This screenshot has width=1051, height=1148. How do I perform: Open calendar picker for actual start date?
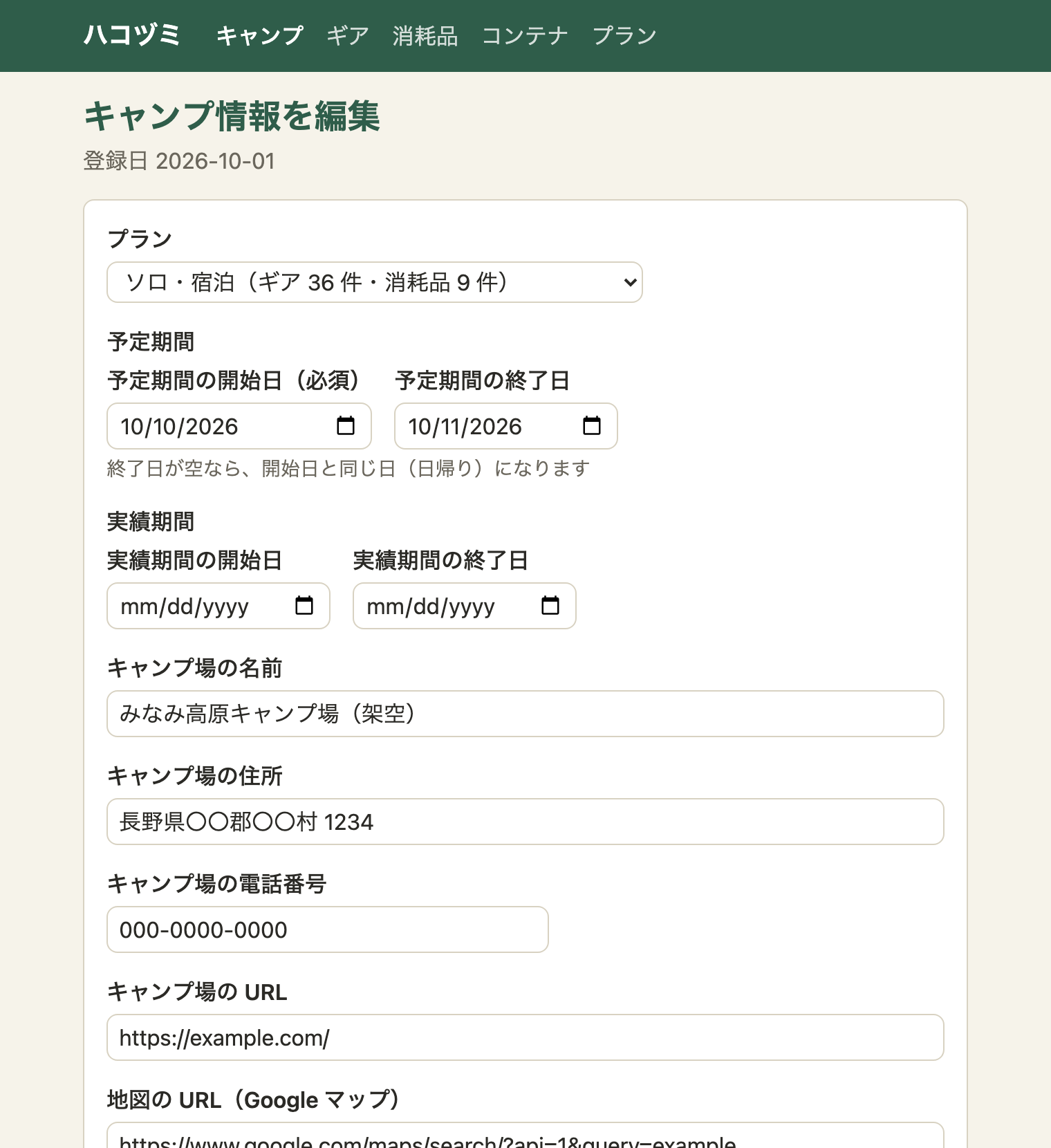[x=304, y=606]
